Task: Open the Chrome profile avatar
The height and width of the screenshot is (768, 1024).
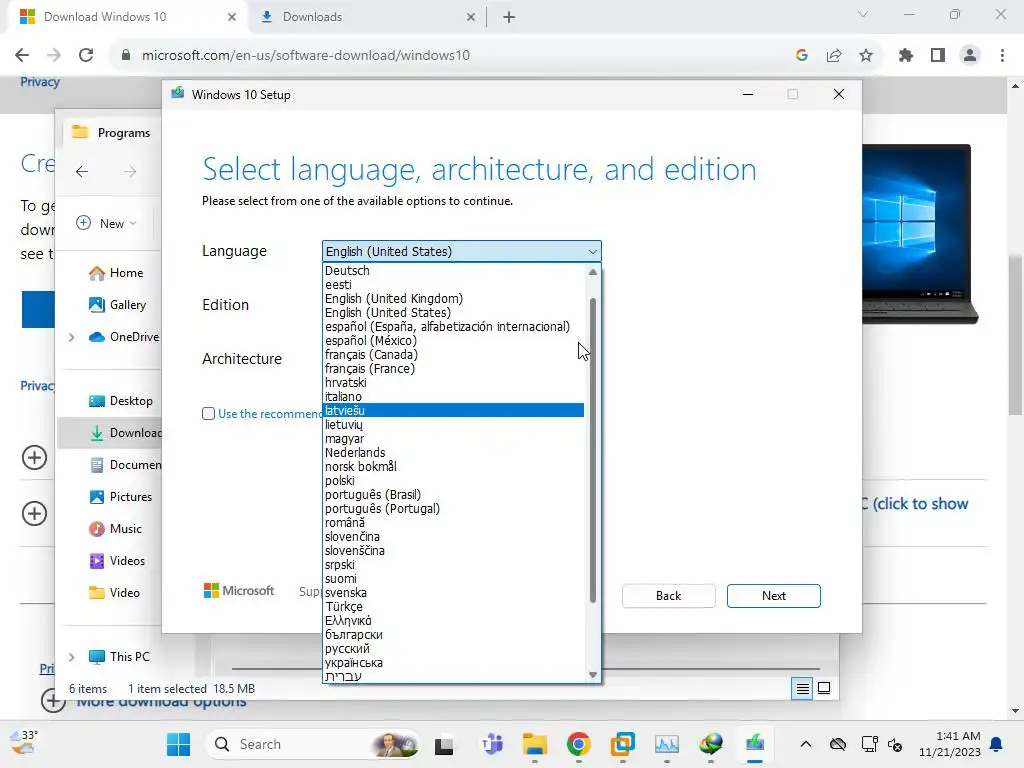Action: pyautogui.click(x=970, y=56)
